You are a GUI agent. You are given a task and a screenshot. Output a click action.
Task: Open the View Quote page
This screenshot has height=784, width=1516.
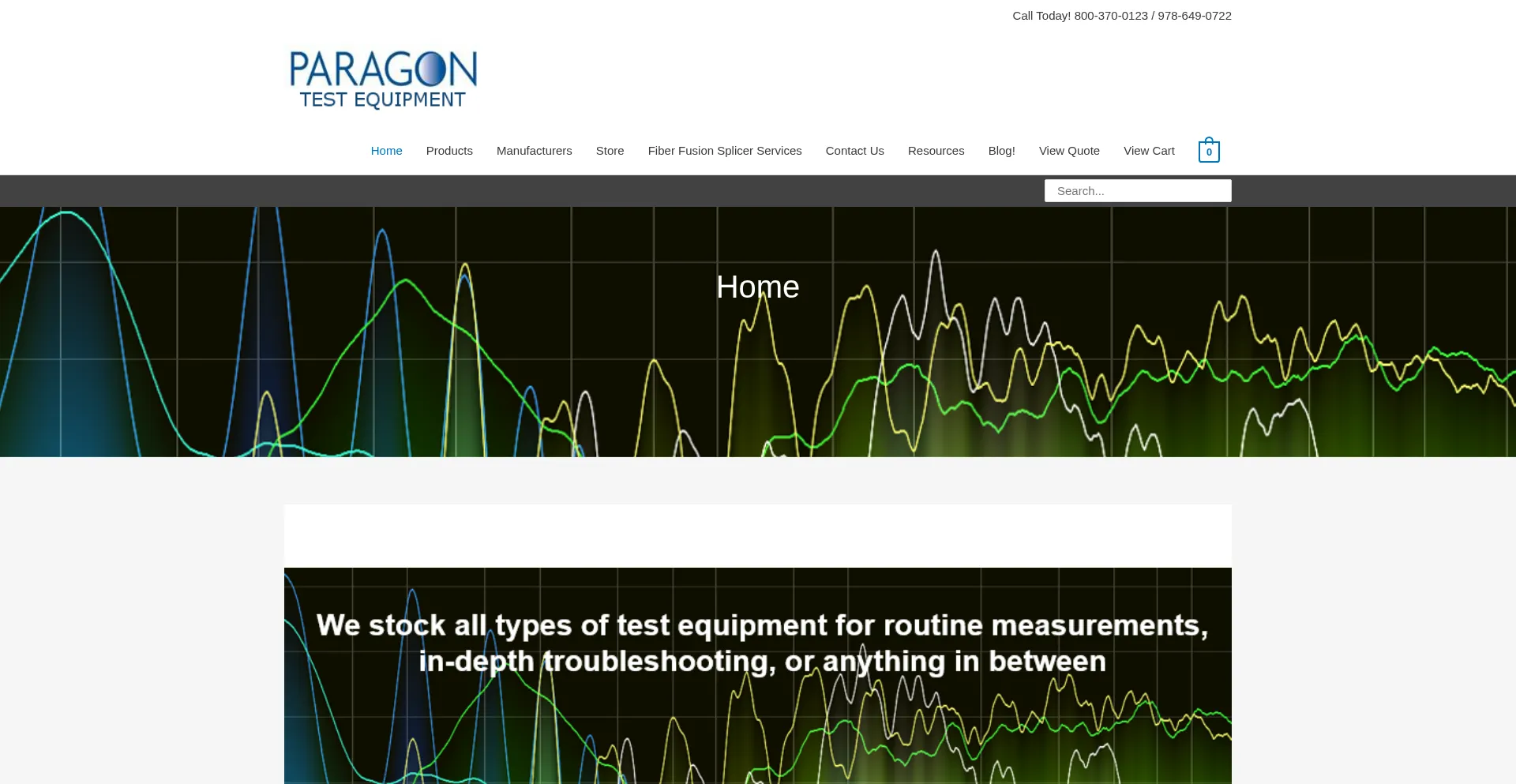[x=1069, y=151]
